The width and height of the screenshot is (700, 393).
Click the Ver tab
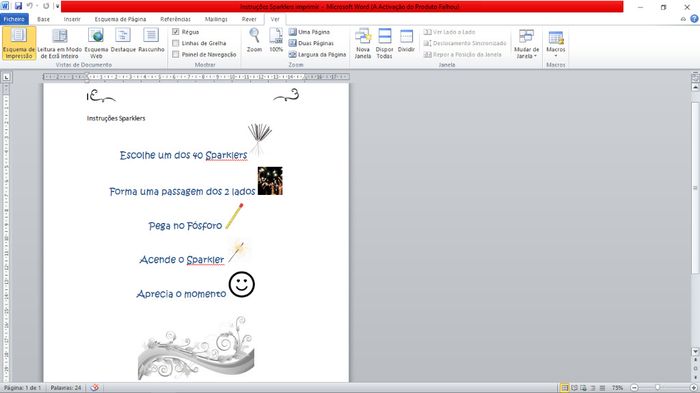[275, 19]
